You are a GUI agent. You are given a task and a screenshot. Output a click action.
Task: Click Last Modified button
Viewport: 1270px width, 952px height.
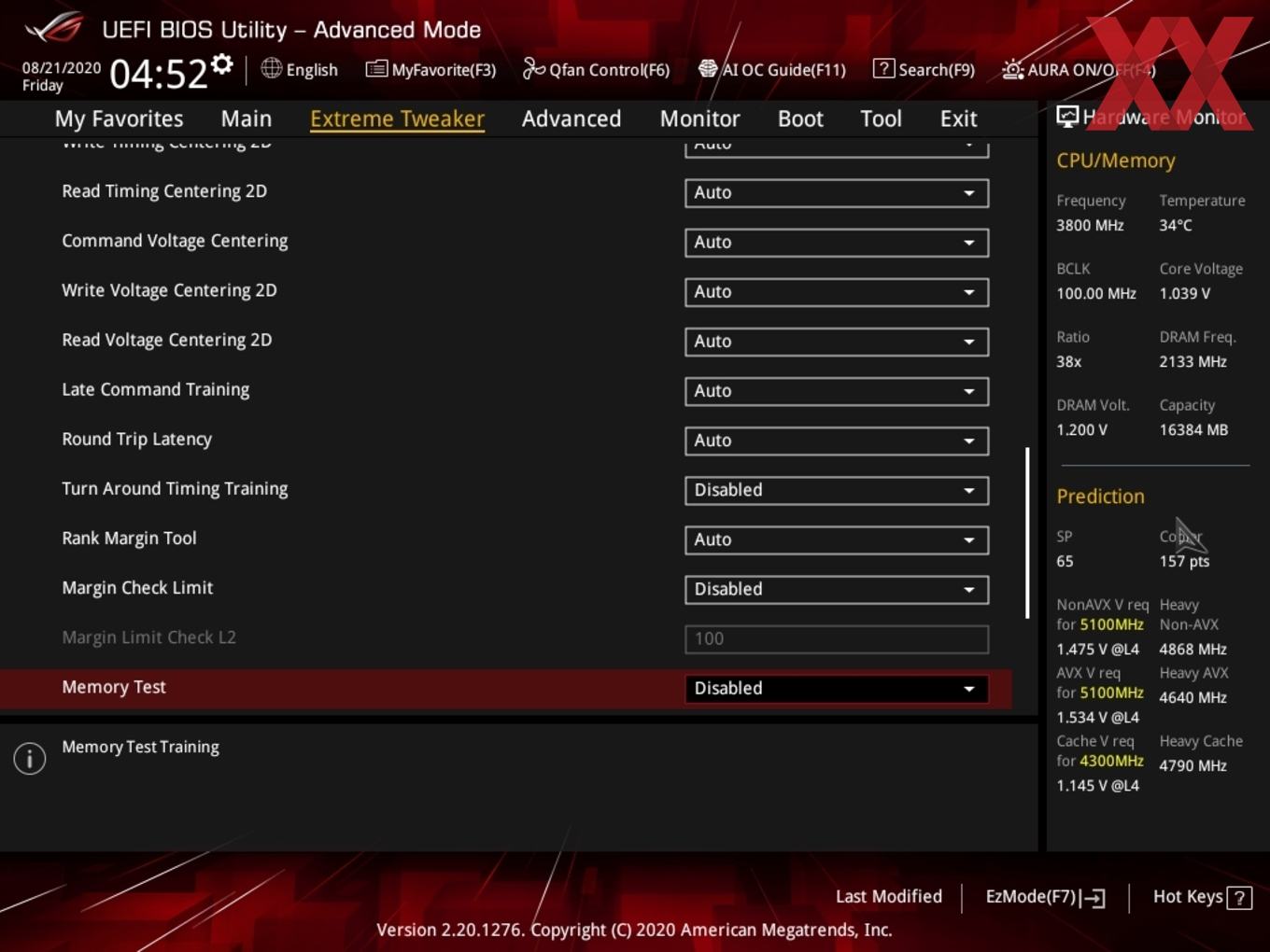888,897
